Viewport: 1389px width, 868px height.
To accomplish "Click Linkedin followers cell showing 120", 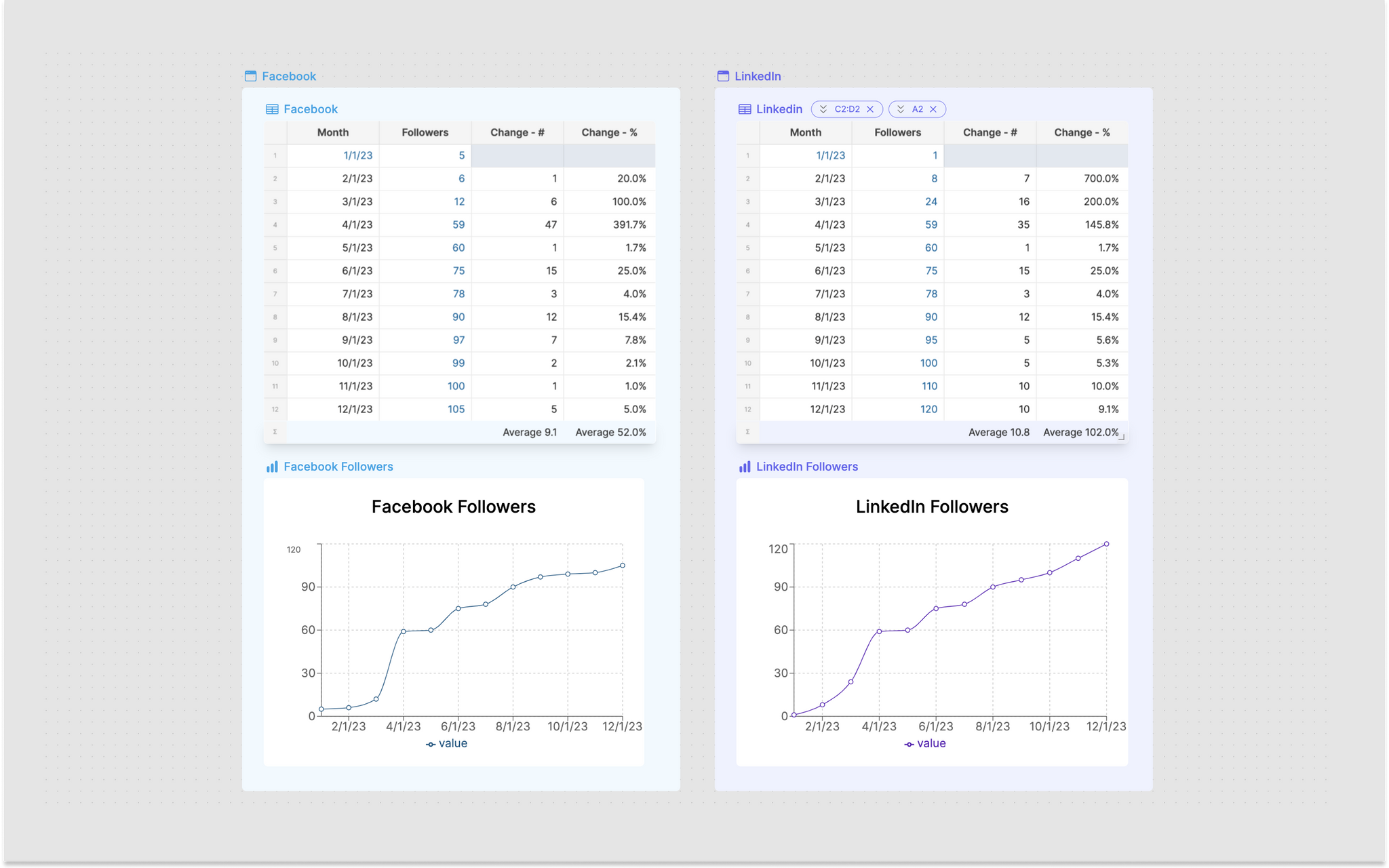I will 898,409.
